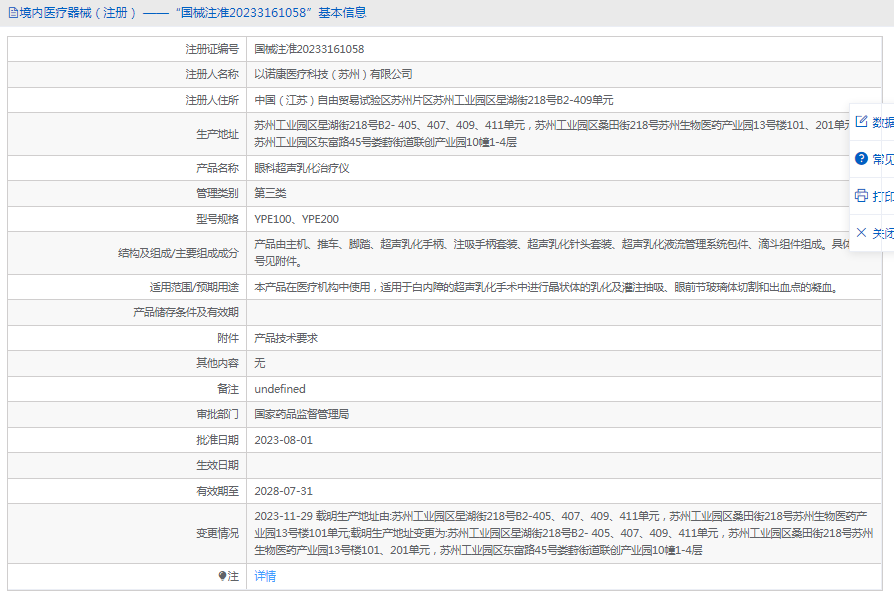
Task: Click the remark value undefined
Action: (280, 389)
